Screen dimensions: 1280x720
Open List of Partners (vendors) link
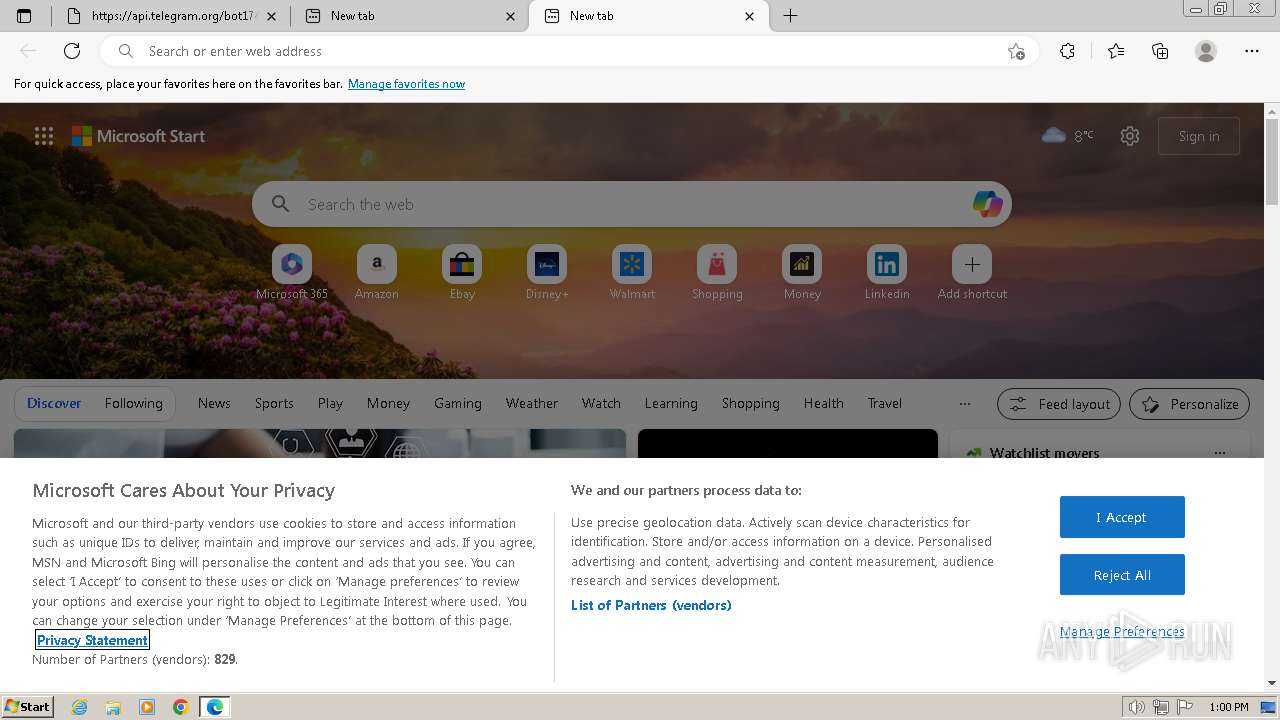(x=651, y=605)
